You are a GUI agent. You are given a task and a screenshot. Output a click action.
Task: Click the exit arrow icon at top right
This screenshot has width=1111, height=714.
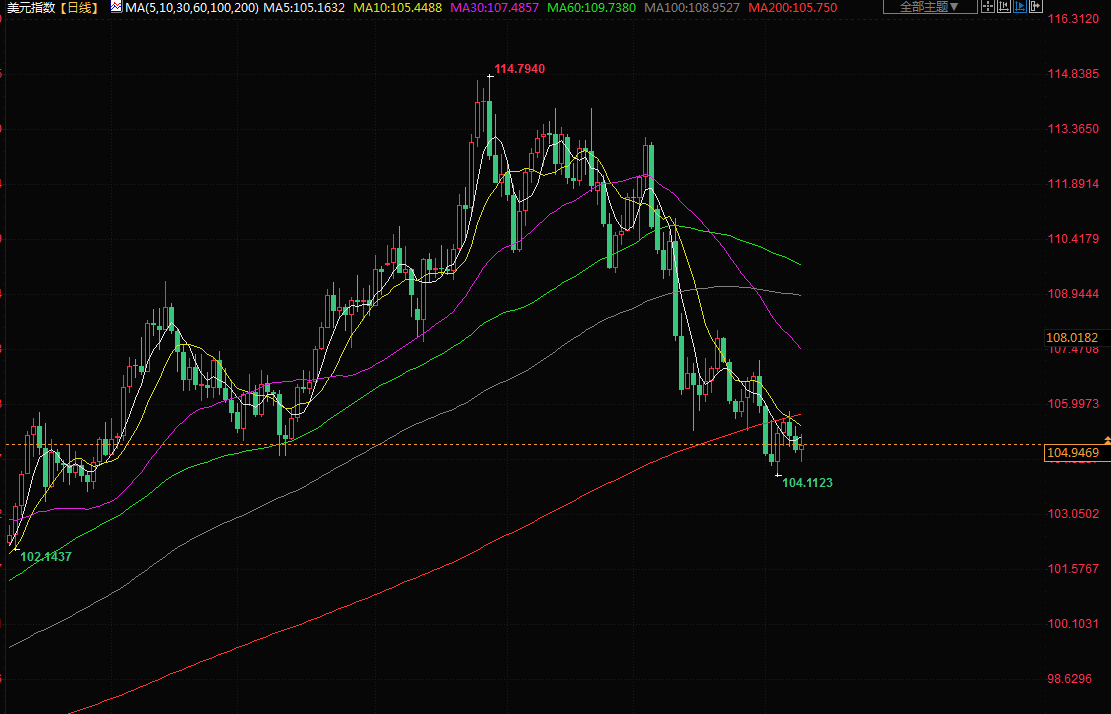click(1034, 7)
